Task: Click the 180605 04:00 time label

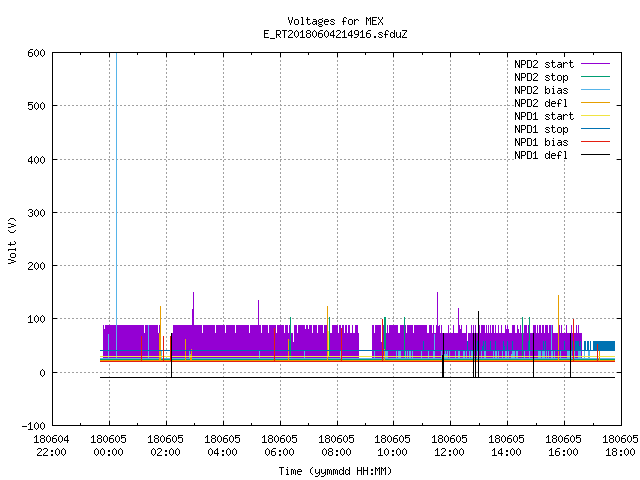Action: pyautogui.click(x=222, y=446)
